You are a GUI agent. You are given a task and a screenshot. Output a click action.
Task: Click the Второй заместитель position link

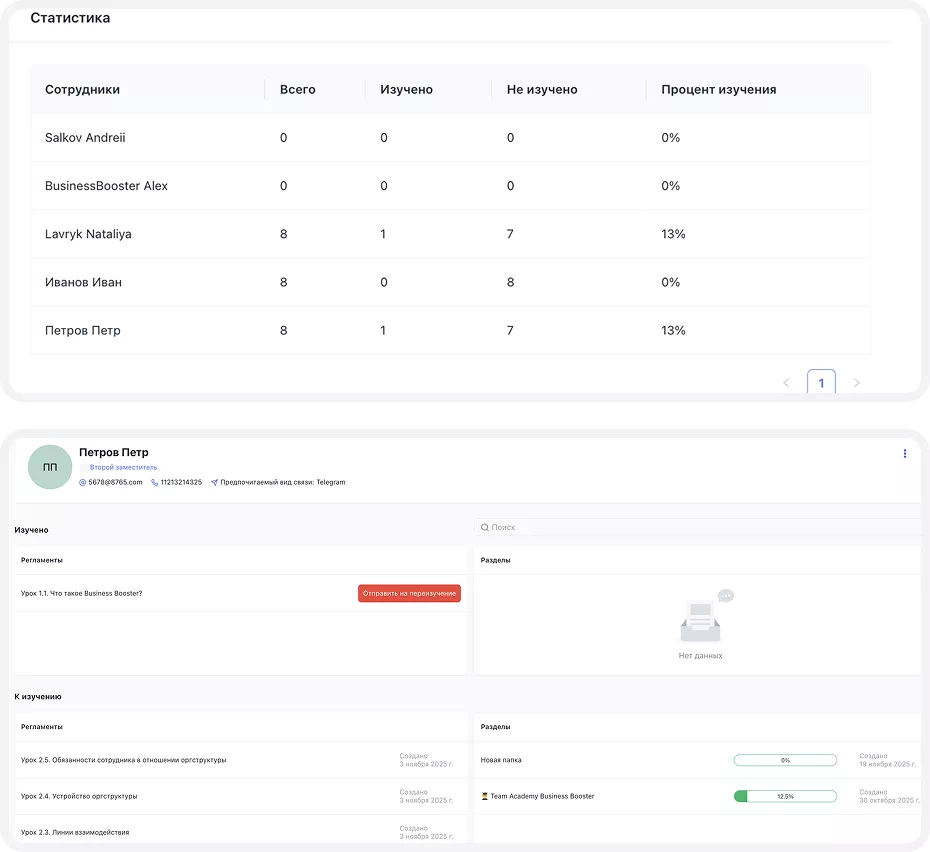123,468
